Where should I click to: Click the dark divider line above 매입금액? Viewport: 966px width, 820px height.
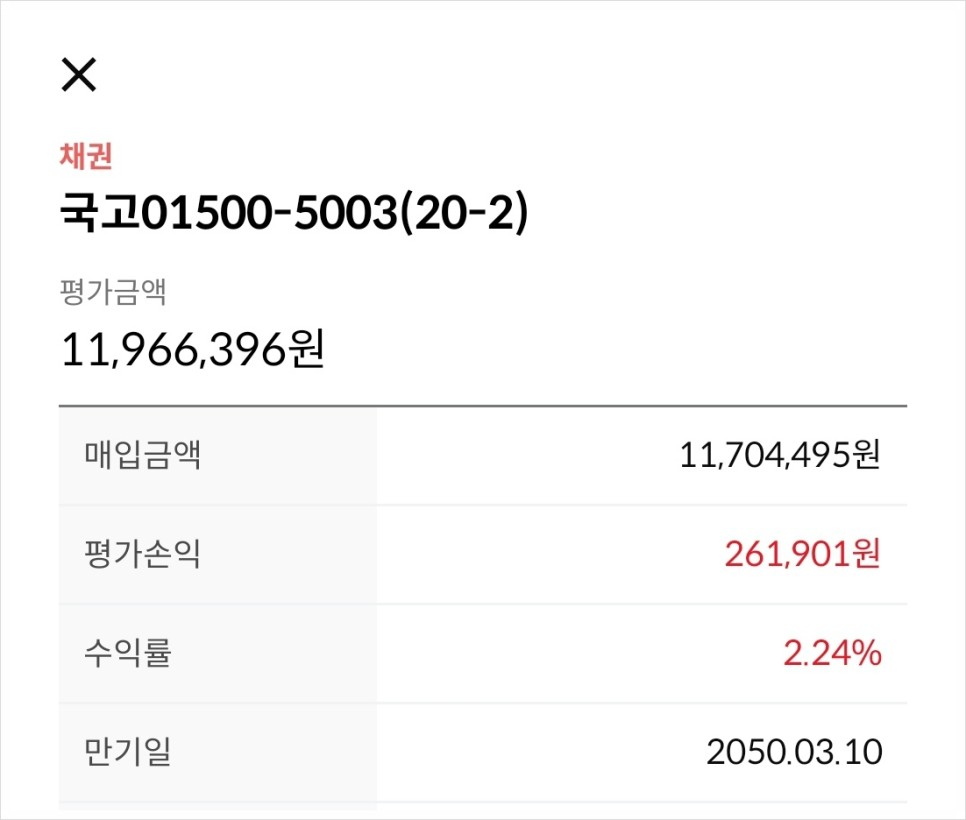tap(483, 407)
